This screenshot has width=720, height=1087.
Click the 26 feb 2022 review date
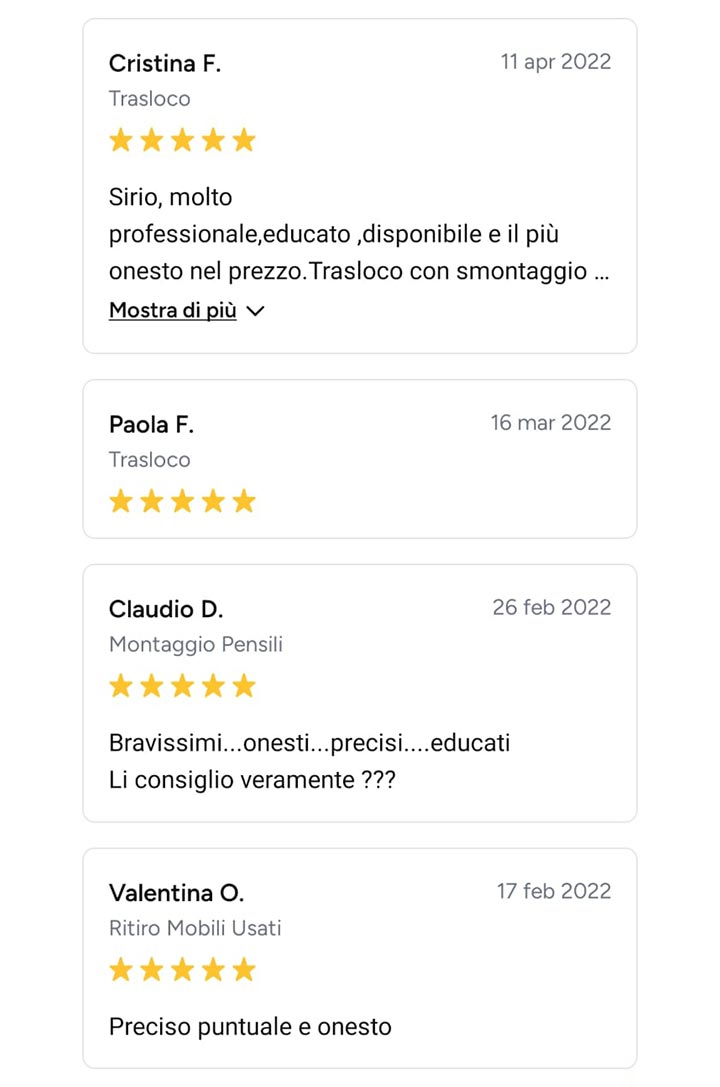pyautogui.click(x=552, y=607)
